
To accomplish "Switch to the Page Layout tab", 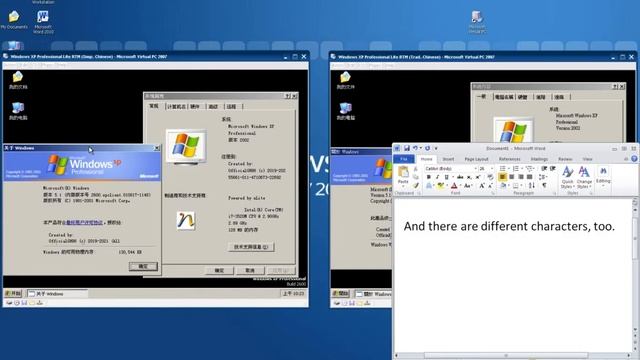I will (x=476, y=159).
